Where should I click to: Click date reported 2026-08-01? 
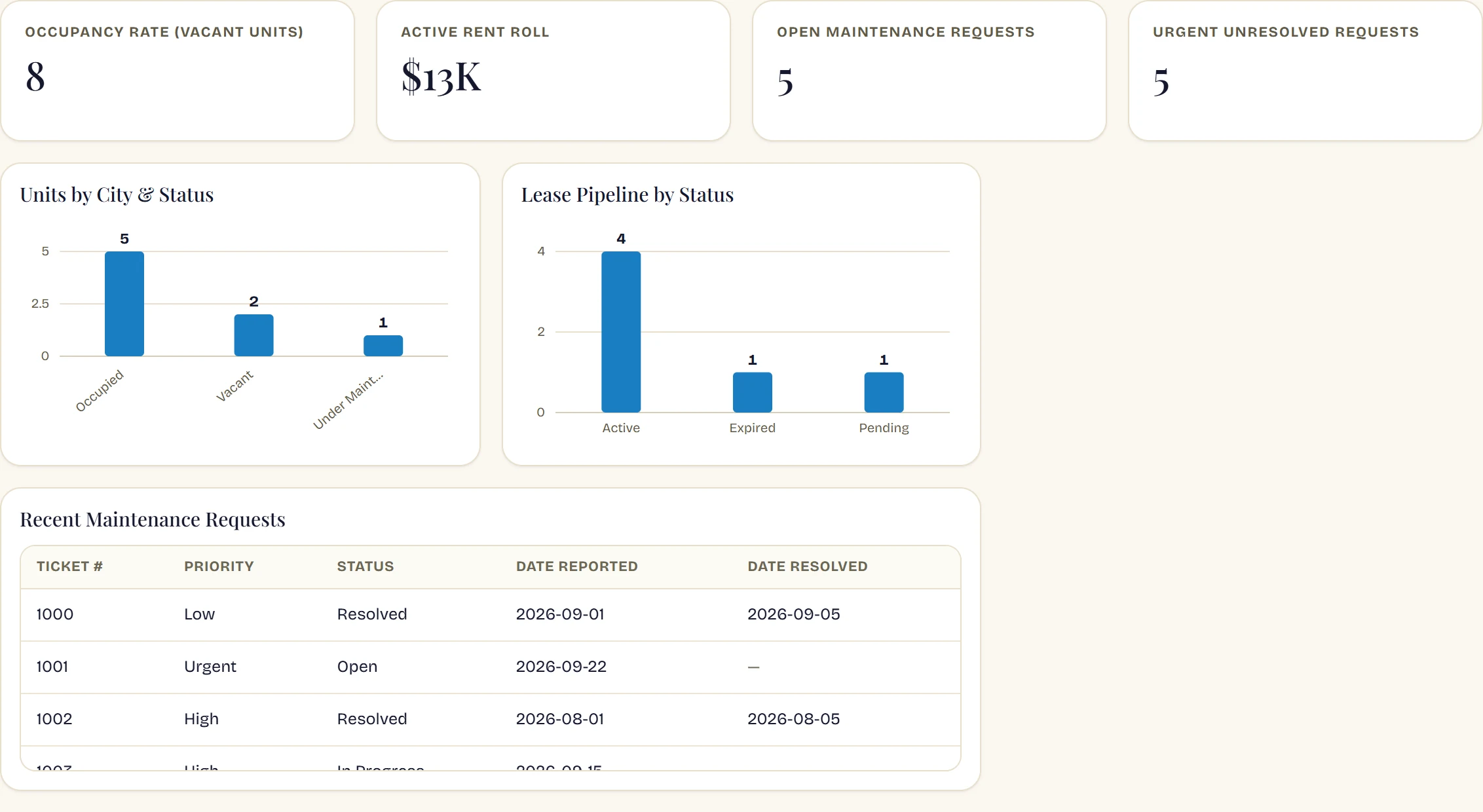(x=560, y=719)
